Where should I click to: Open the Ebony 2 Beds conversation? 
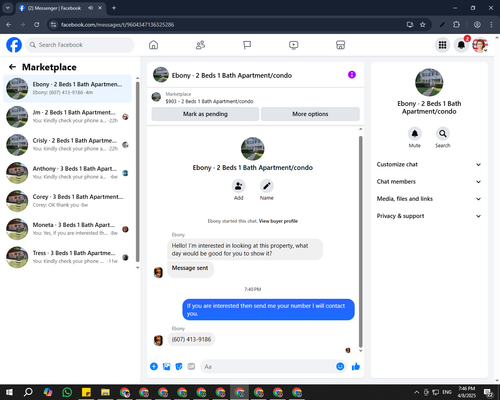click(x=67, y=89)
